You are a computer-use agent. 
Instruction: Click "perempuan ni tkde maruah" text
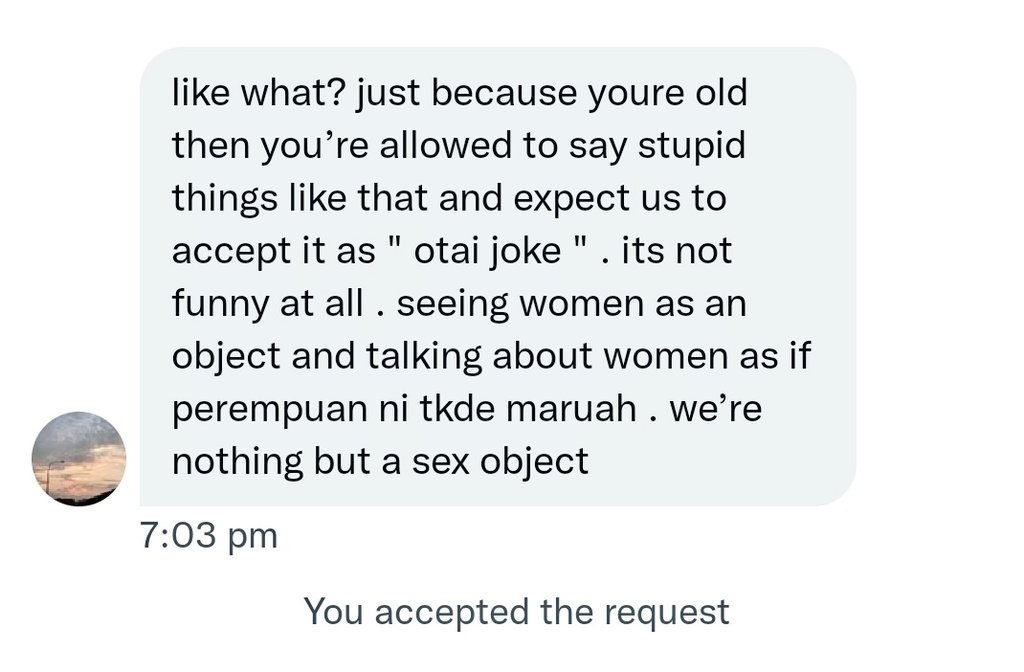coord(399,410)
